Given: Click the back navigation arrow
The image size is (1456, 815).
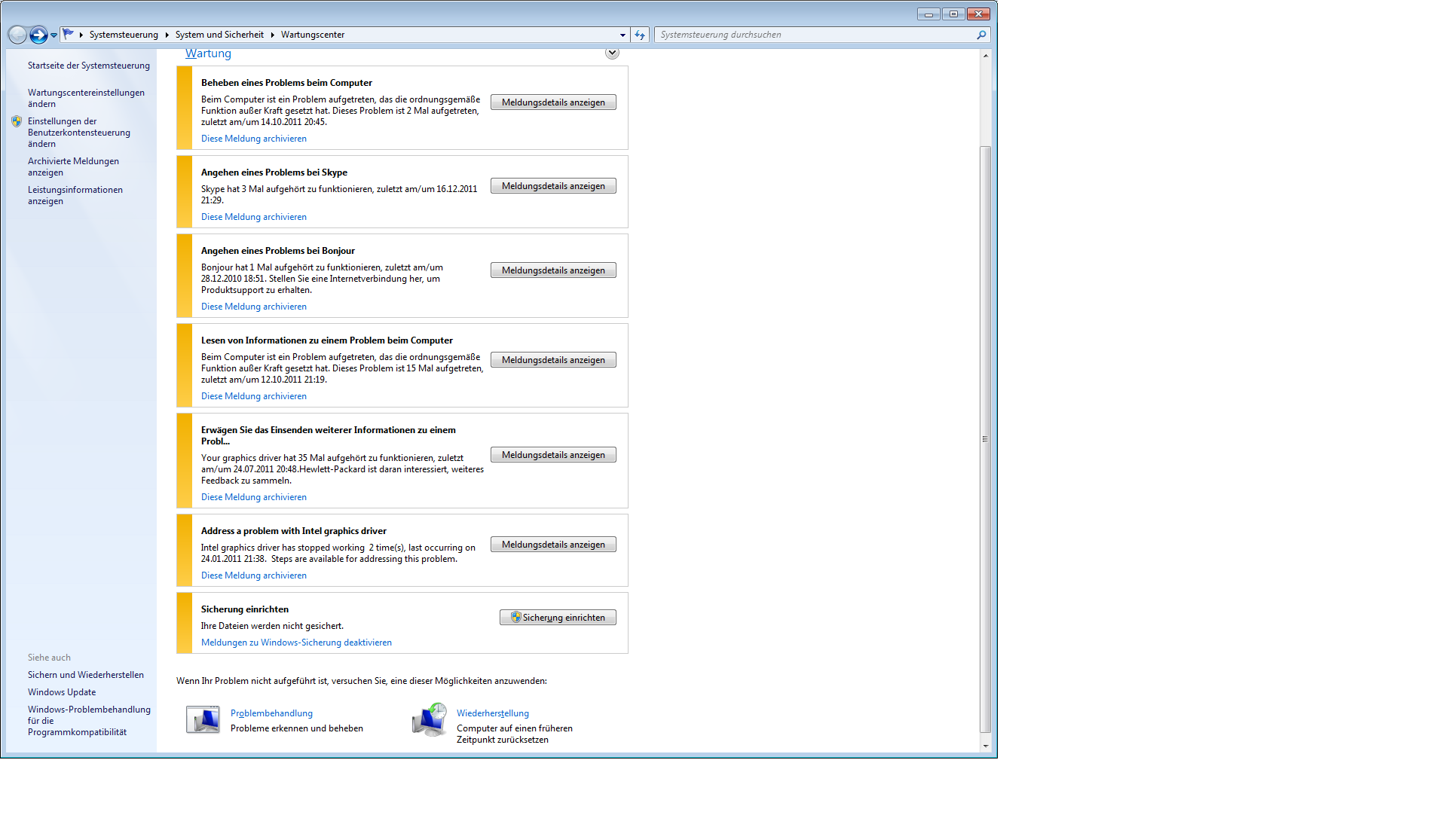Looking at the screenshot, I should pos(17,35).
